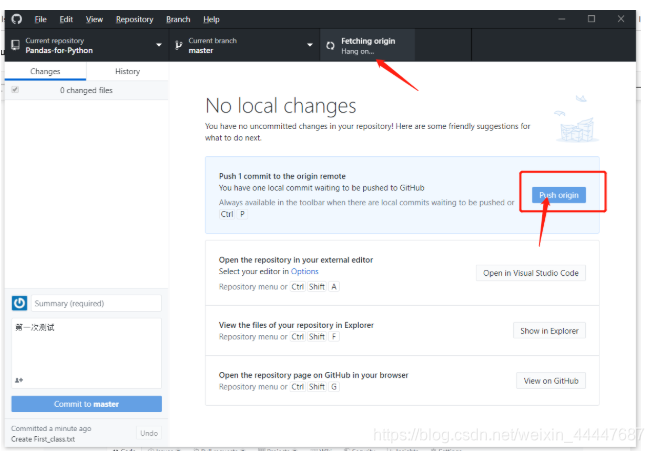The width and height of the screenshot is (654, 453).
Task: Click the Fetching origin sync icon
Action: point(330,45)
